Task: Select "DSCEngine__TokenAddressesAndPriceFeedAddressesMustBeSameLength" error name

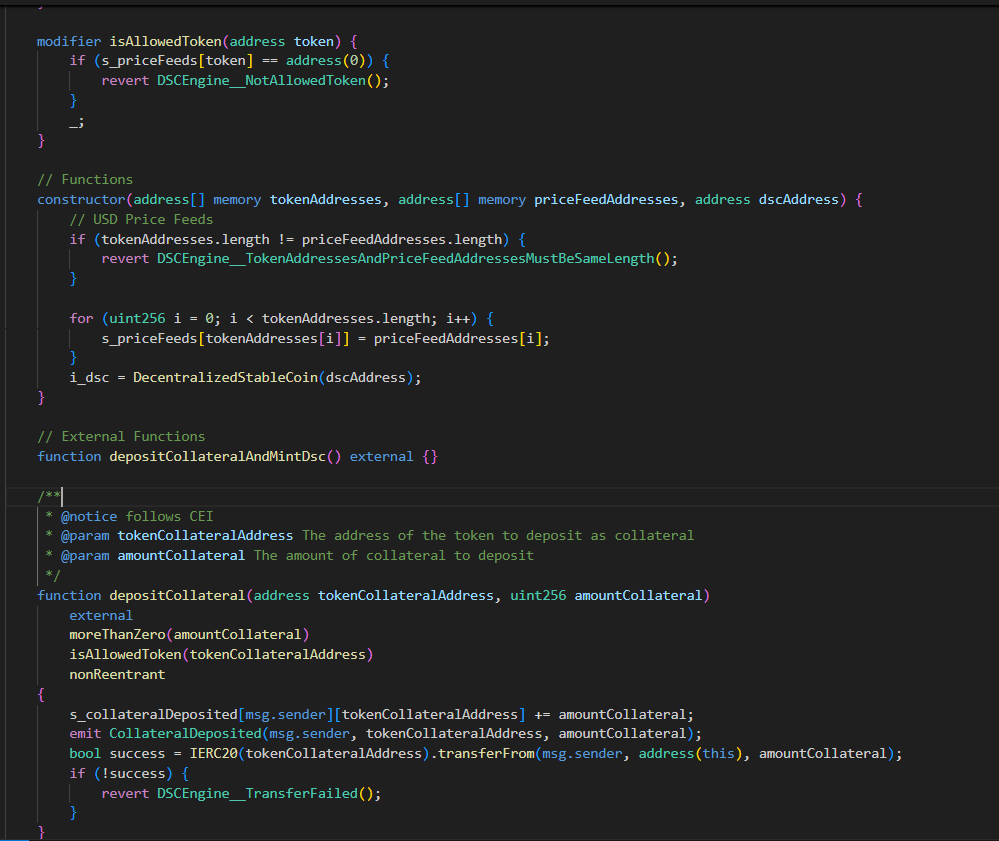Action: [x=405, y=259]
